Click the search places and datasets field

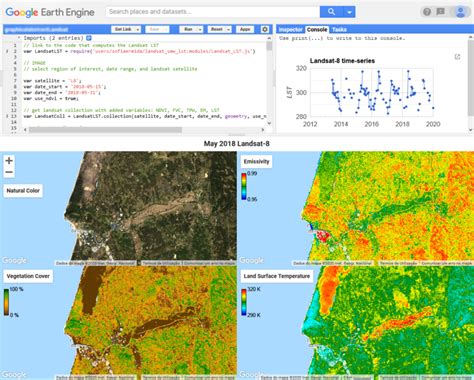pyautogui.click(x=213, y=12)
